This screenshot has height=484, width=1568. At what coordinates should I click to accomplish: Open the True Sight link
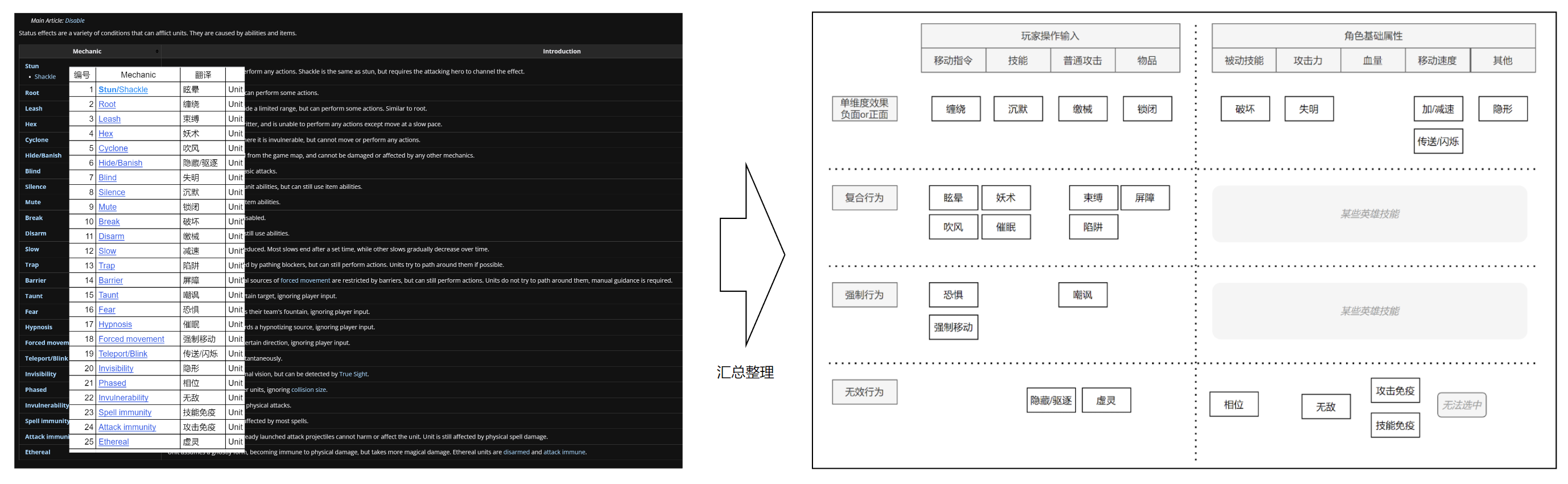[353, 374]
